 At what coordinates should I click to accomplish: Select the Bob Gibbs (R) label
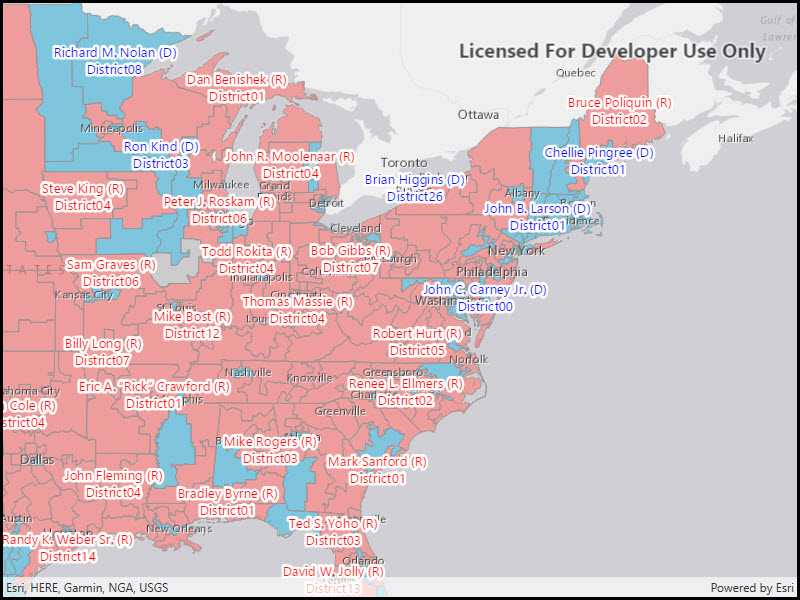click(x=351, y=251)
